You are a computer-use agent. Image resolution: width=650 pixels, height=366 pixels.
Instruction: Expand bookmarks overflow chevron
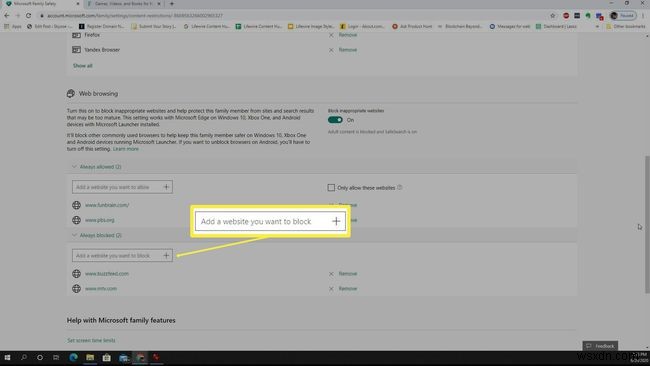coord(597,26)
